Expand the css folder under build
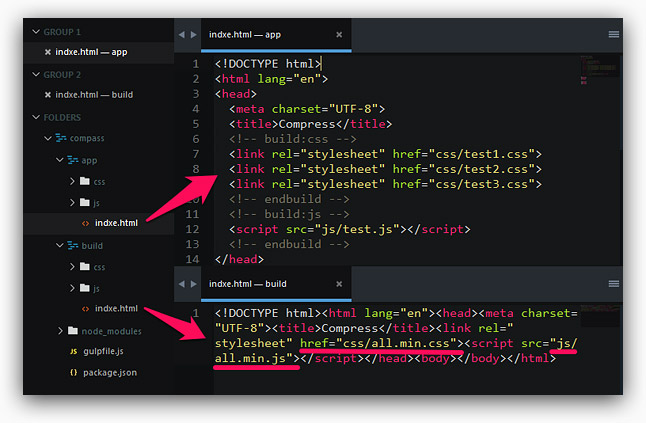This screenshot has width=646, height=423. [72, 267]
